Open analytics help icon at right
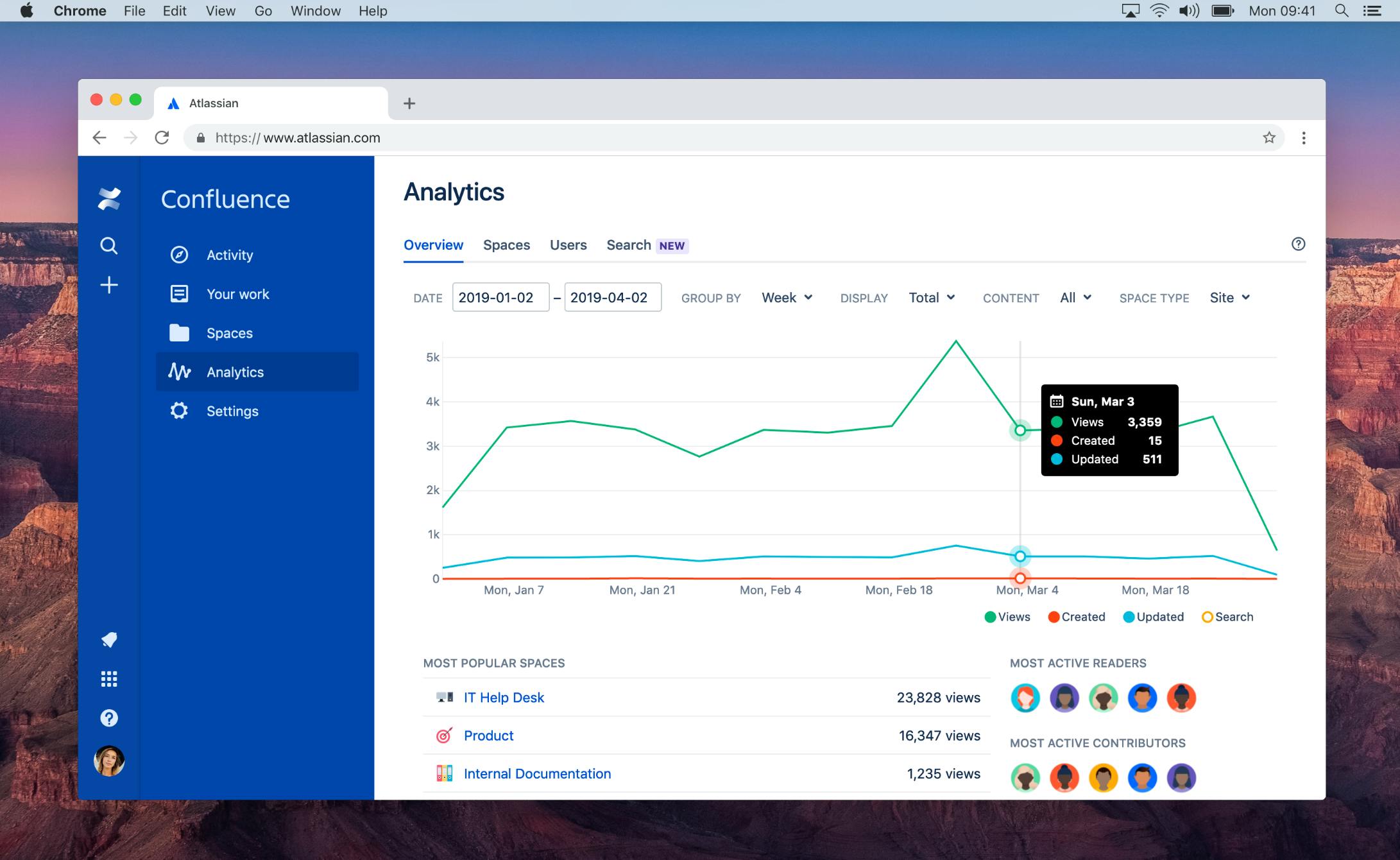1400x860 pixels. pos(1298,244)
